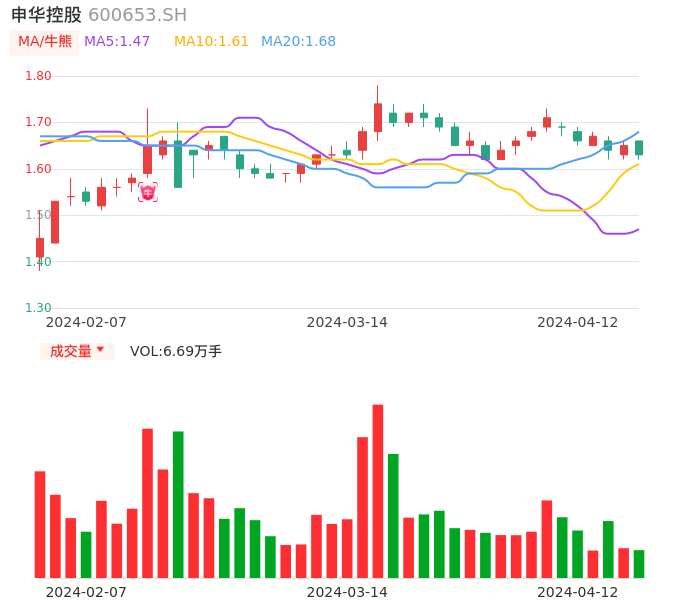The width and height of the screenshot is (686, 606).
Task: Click the small red triangle beside 成交量
Action: pos(100,350)
